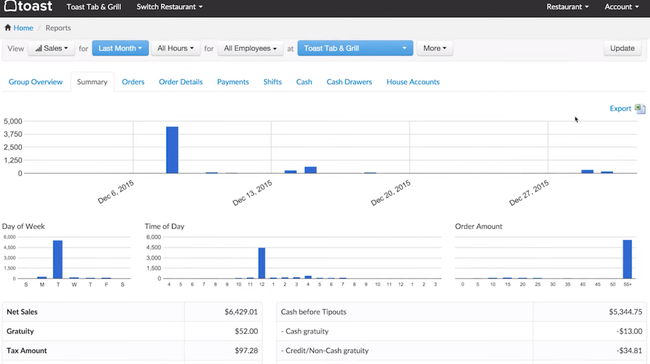Expand the All Employees dropdown
Screen dimensions: 650x364
click(250, 49)
